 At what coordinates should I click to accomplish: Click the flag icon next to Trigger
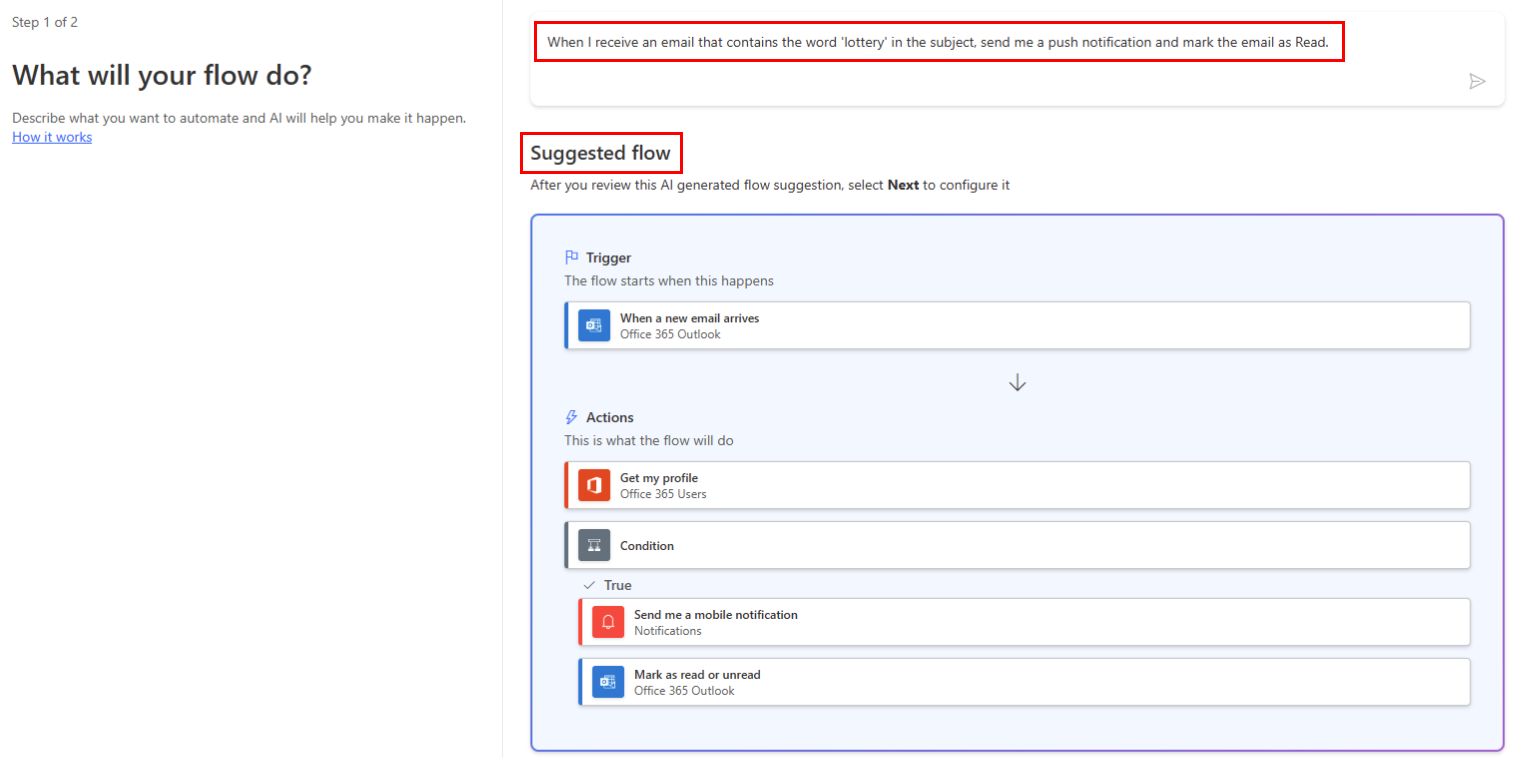tap(571, 256)
